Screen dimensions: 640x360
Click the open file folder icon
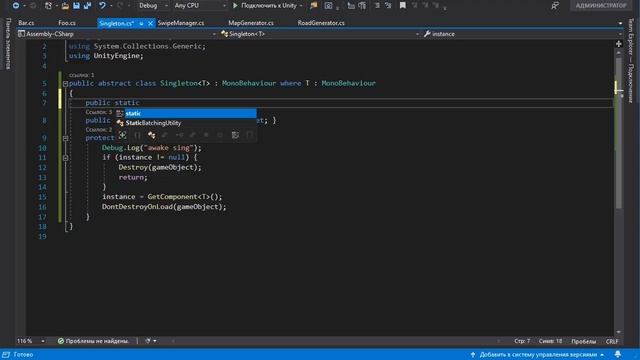point(65,6)
